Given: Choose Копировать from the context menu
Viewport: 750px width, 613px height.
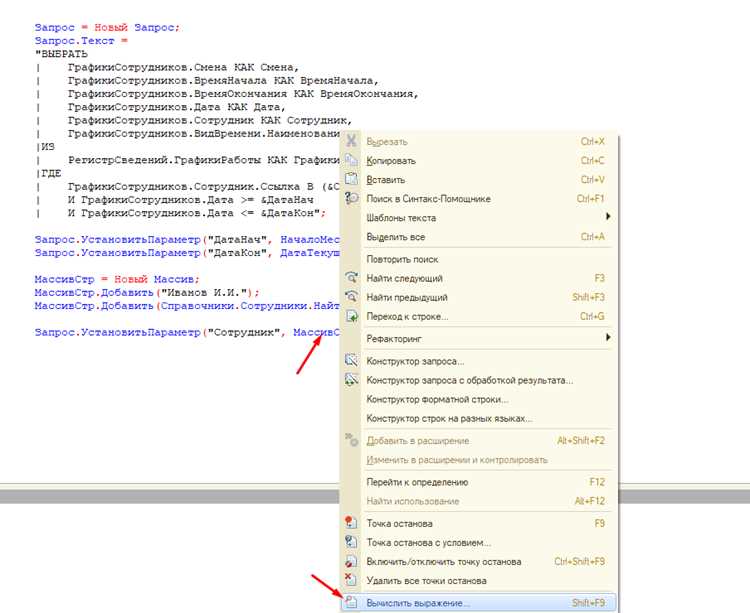Looking at the screenshot, I should [x=478, y=161].
